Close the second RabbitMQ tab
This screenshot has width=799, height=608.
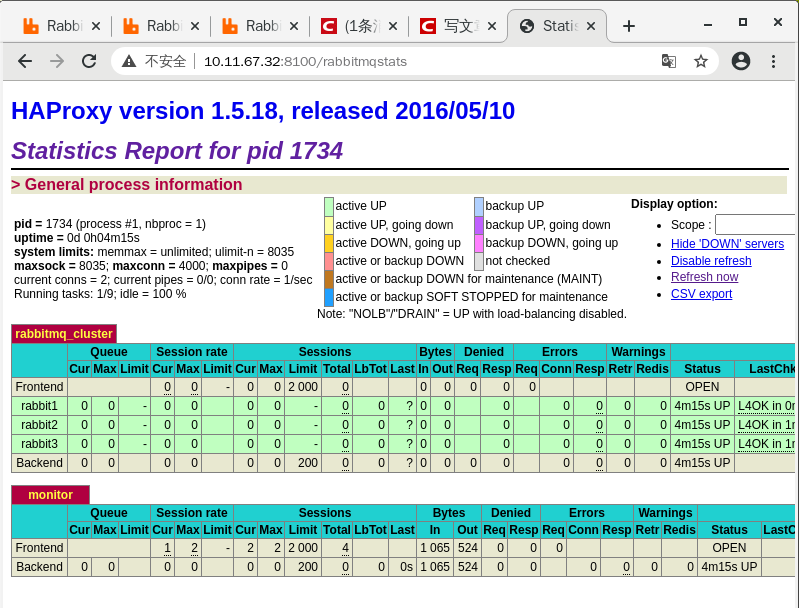tap(195, 26)
